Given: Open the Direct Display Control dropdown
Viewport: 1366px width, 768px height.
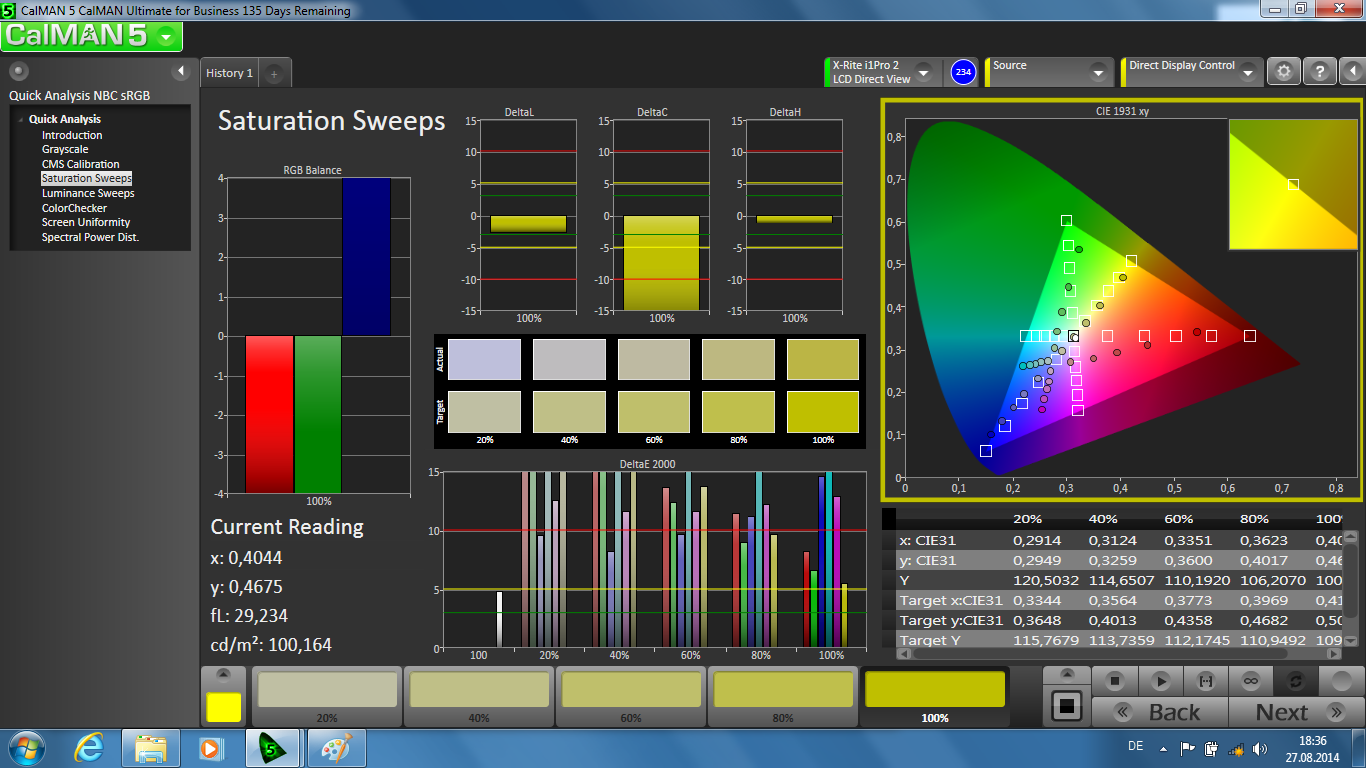Looking at the screenshot, I should [x=1247, y=72].
